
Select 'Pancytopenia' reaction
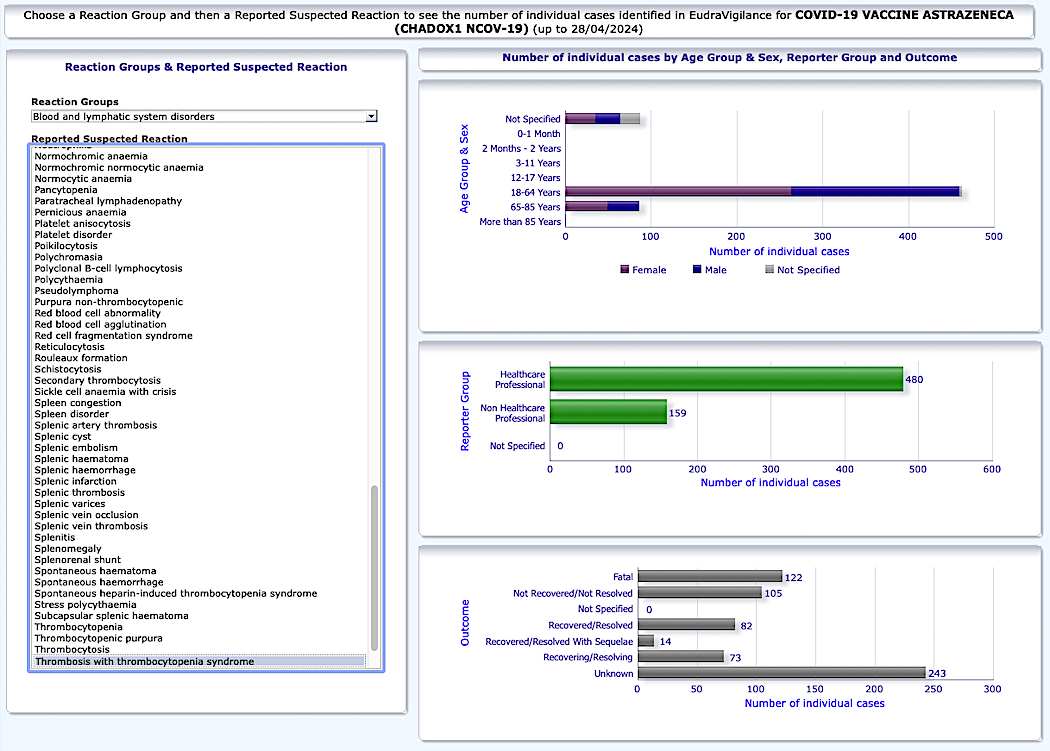(66, 190)
